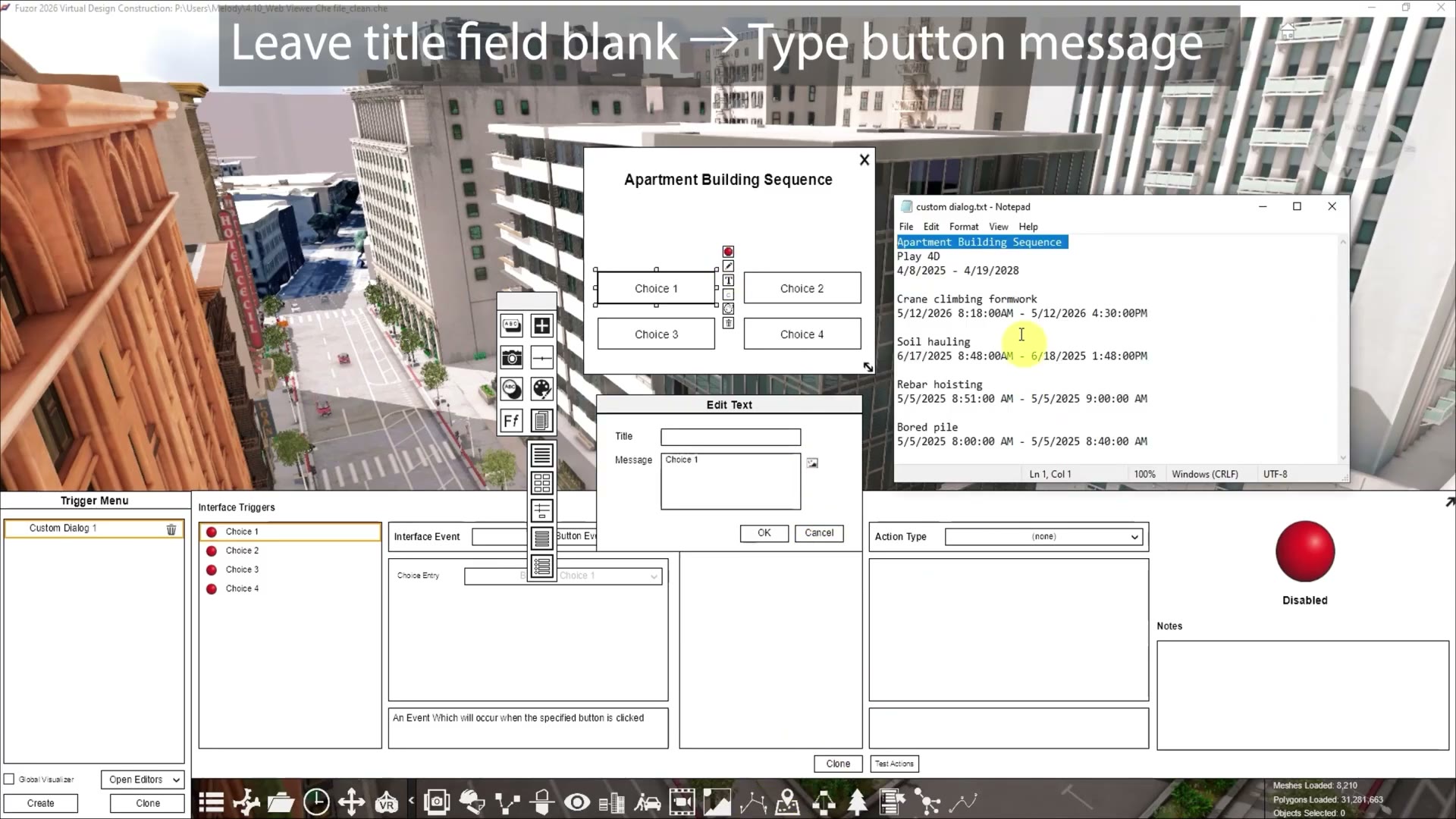Expand the panel with top-right arrow
Screen dimensions: 1456x819
[1449, 502]
